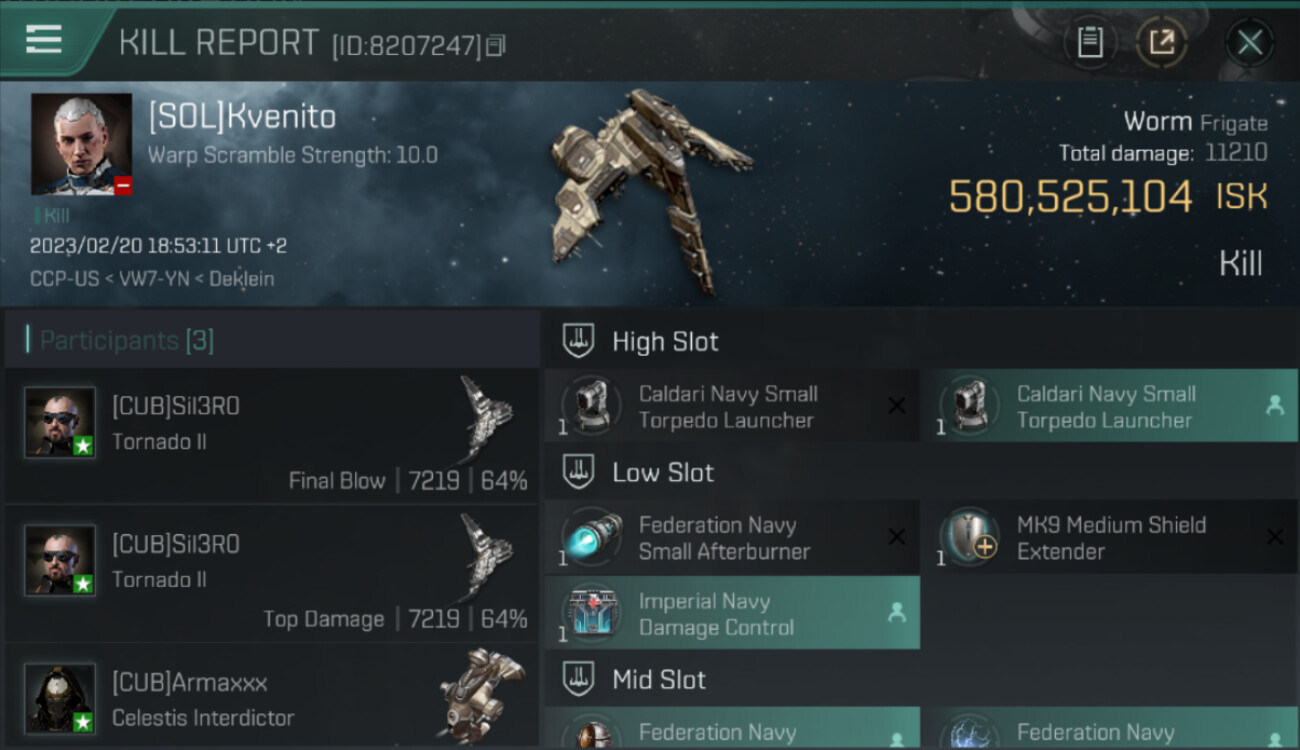Screen dimensions: 1300x750
Task: Select the Imperial Navy Damage Control item
Action: (x=731, y=613)
